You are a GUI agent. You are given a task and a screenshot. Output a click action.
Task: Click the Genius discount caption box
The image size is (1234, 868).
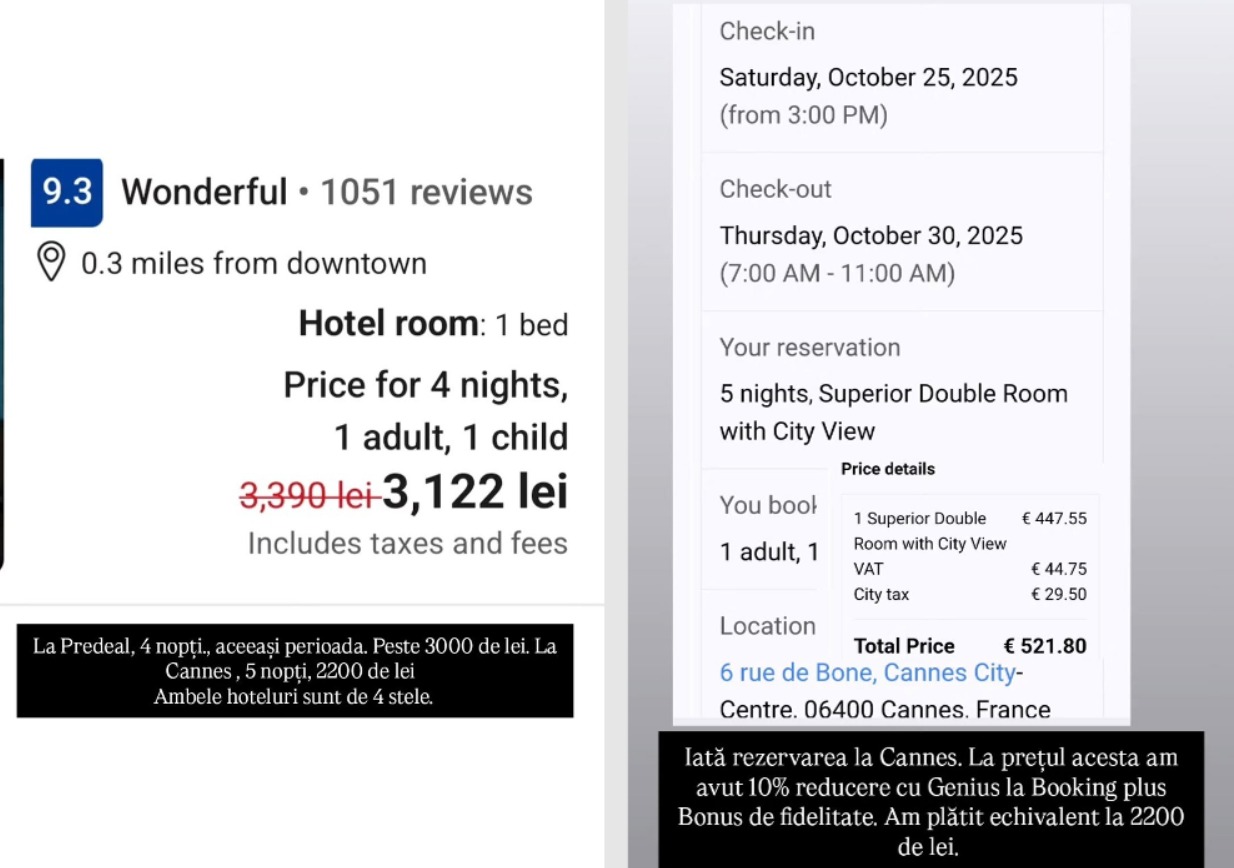[930, 803]
